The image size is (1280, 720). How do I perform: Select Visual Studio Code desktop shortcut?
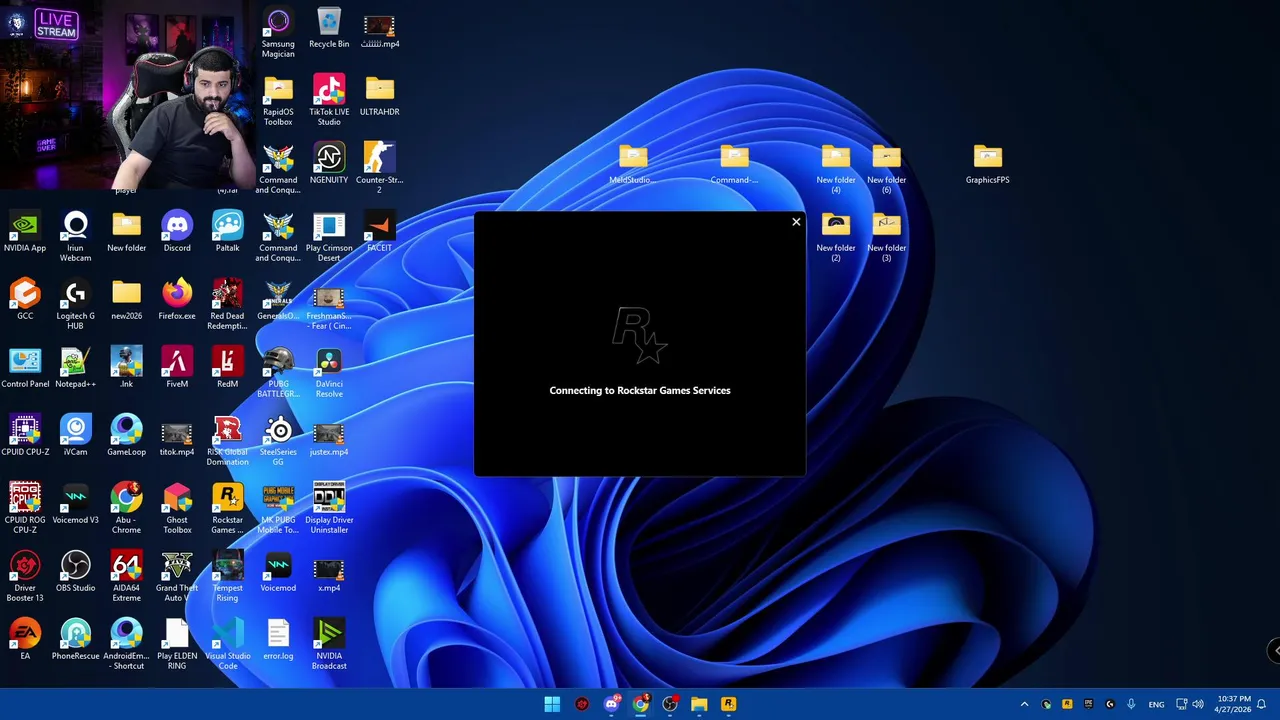click(227, 645)
